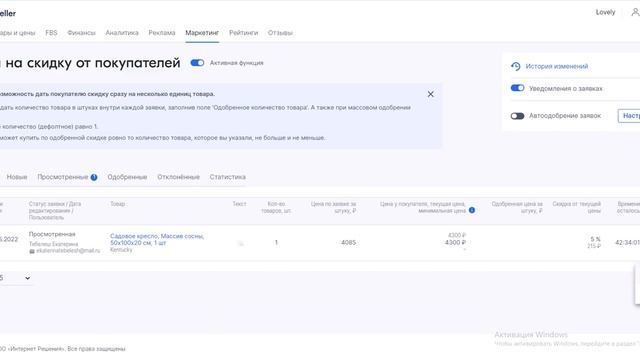Image resolution: width=640 pixels, height=360 pixels.
Task: Open the Рейтинги tab
Action: pyautogui.click(x=244, y=33)
